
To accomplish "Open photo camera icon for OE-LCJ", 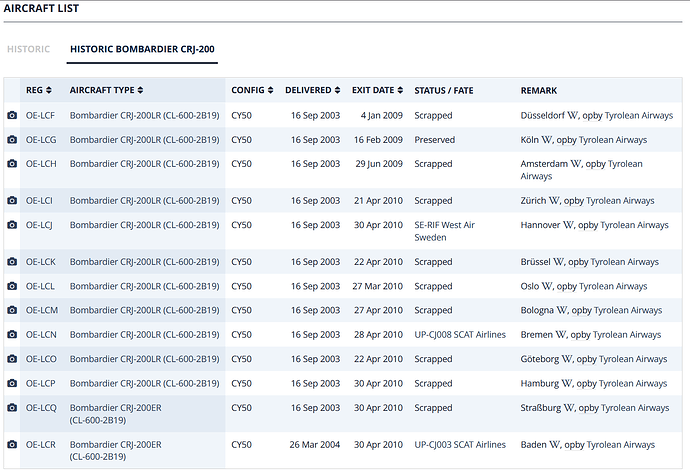I will coord(12,225).
